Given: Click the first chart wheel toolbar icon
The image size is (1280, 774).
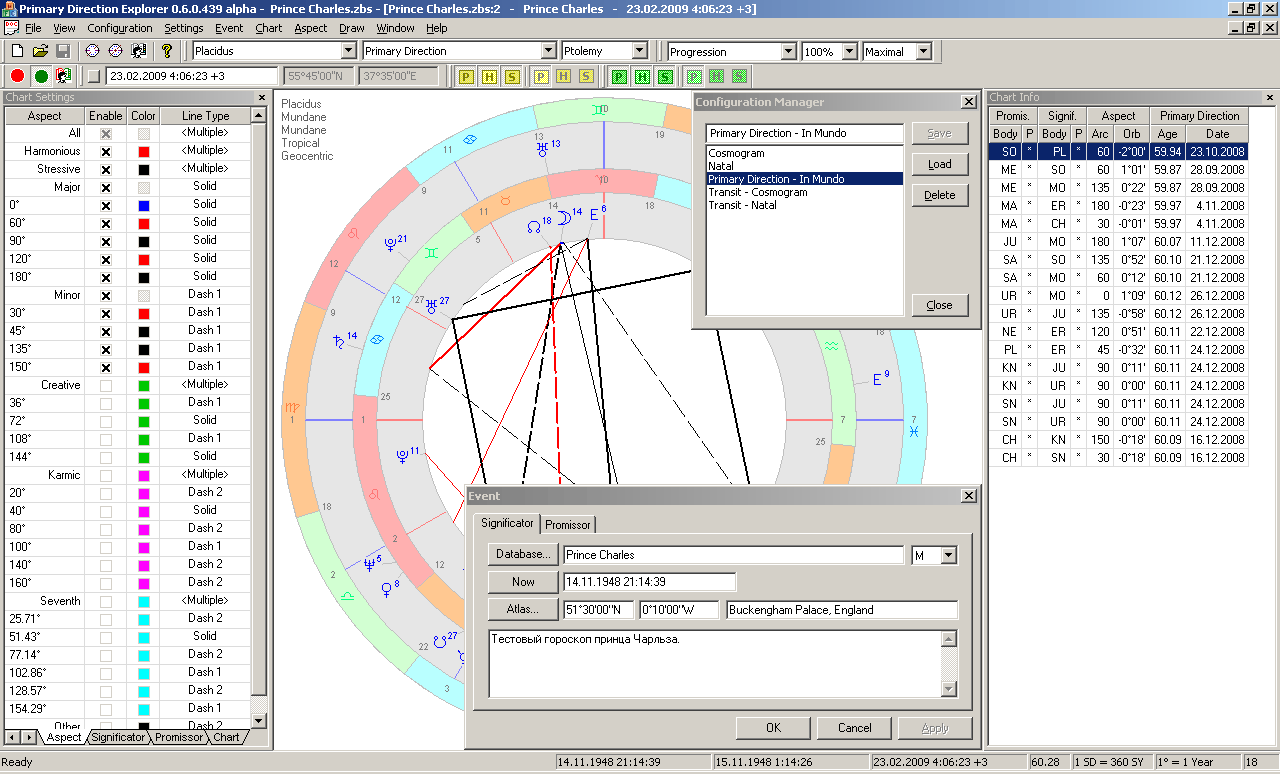Looking at the screenshot, I should point(93,51).
